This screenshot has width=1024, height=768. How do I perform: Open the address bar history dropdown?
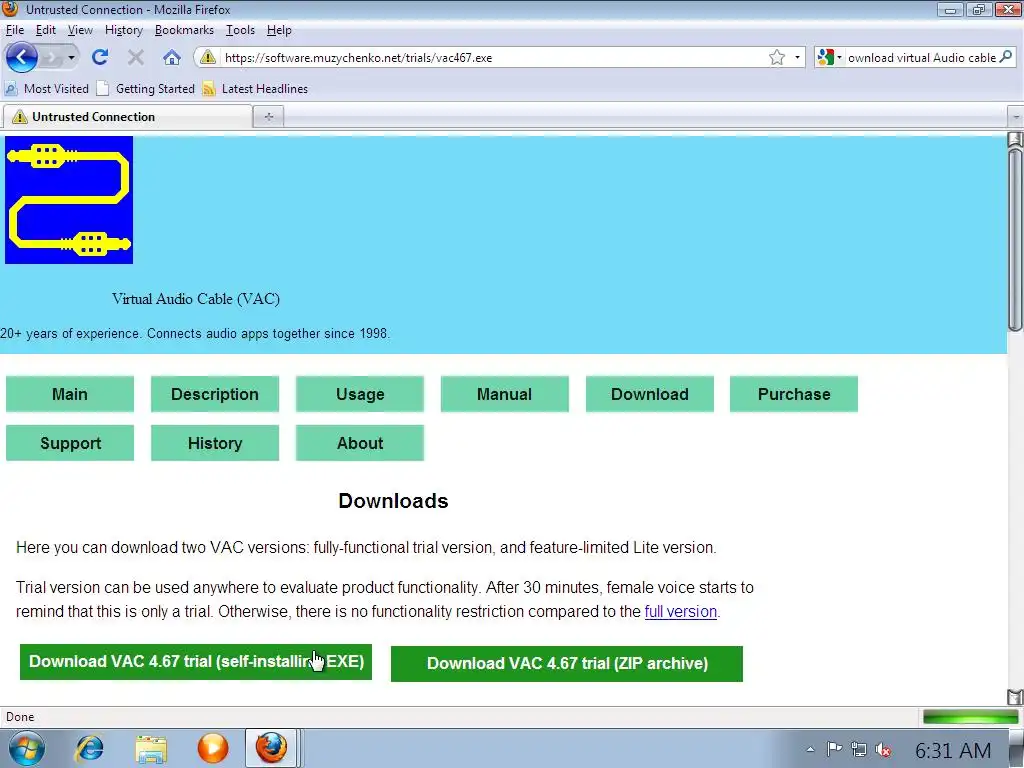797,57
